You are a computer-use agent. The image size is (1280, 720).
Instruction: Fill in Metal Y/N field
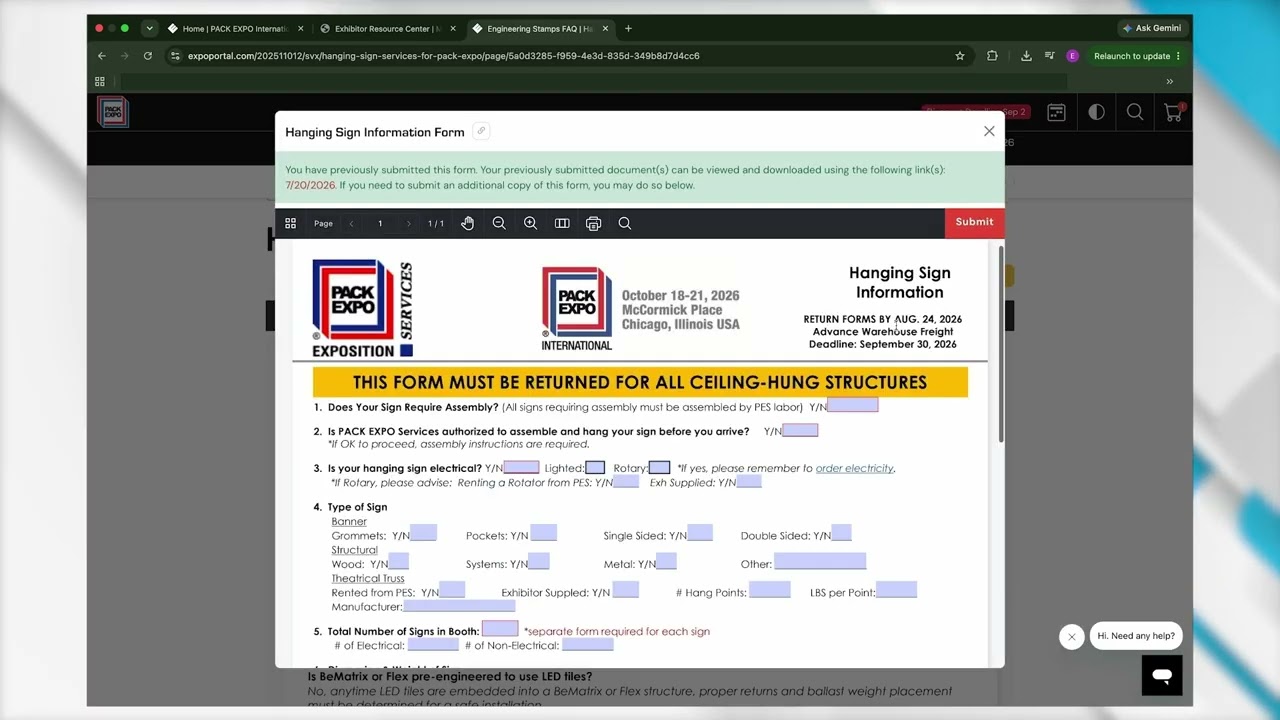tap(666, 562)
